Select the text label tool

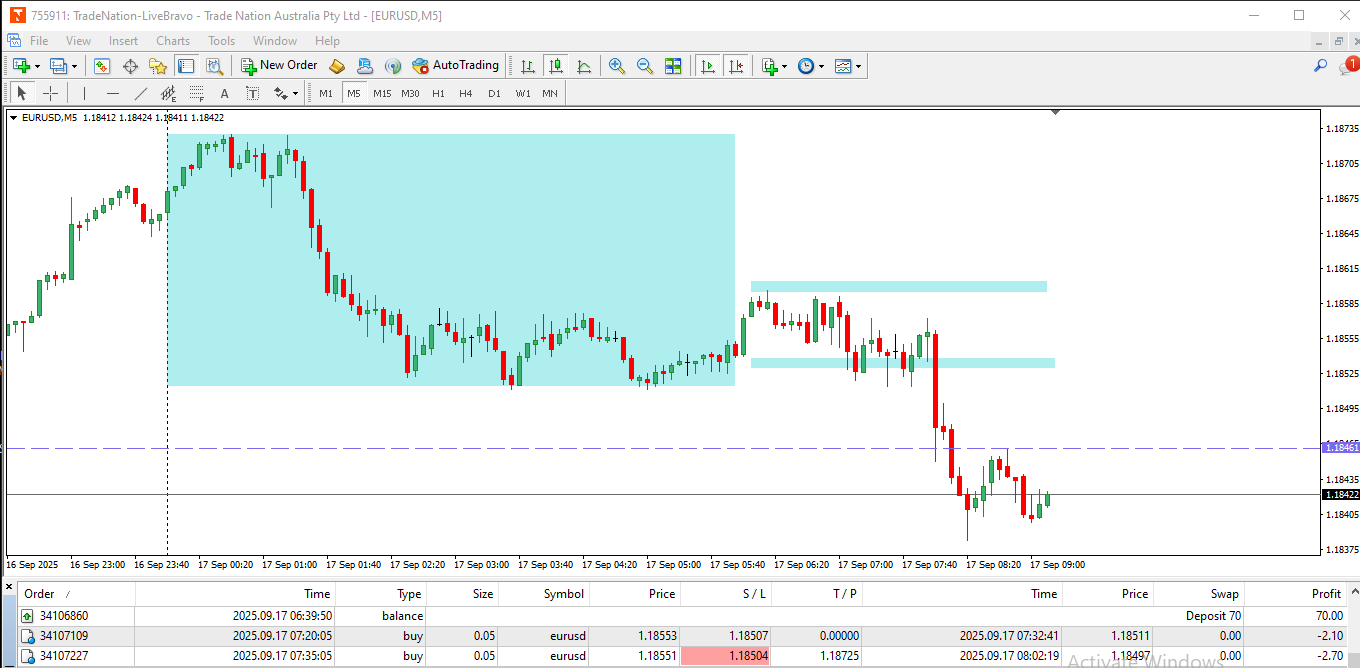coord(224,93)
